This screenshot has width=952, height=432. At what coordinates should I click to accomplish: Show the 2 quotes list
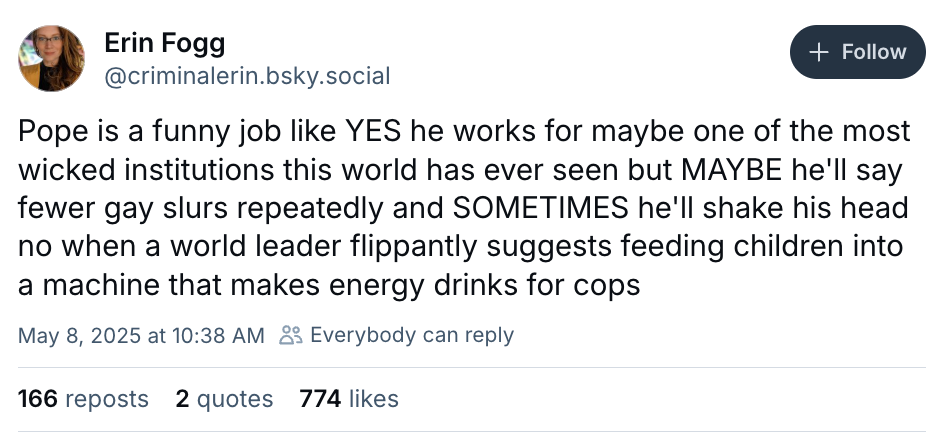[224, 399]
